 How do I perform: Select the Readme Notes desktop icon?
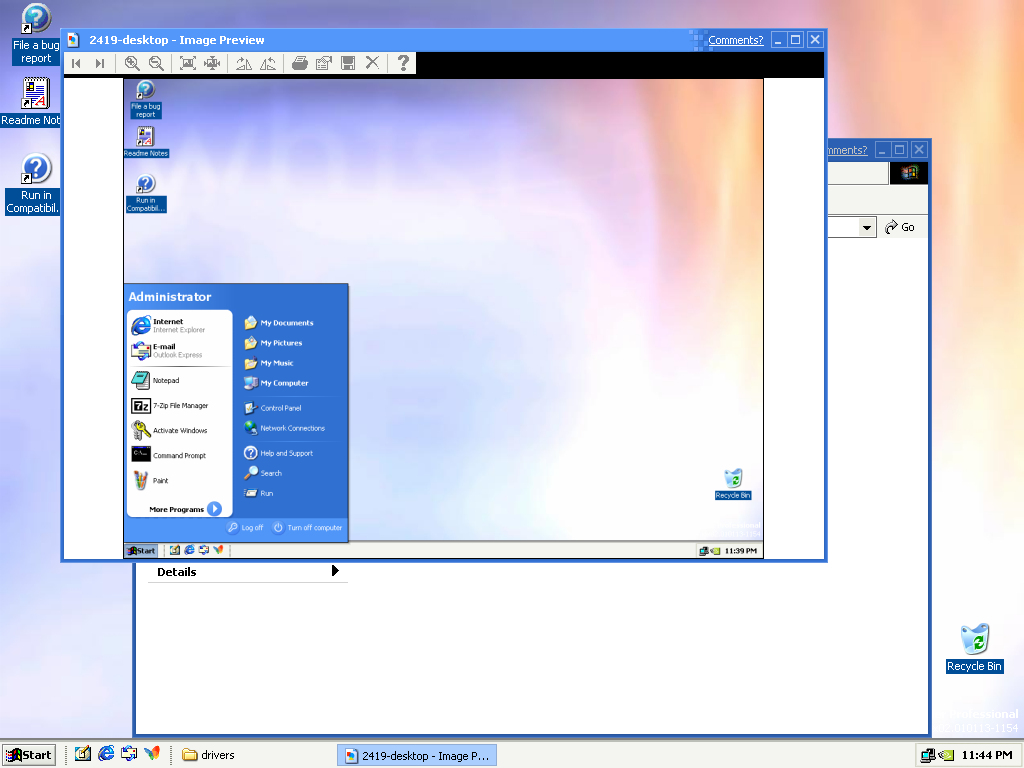[x=31, y=102]
